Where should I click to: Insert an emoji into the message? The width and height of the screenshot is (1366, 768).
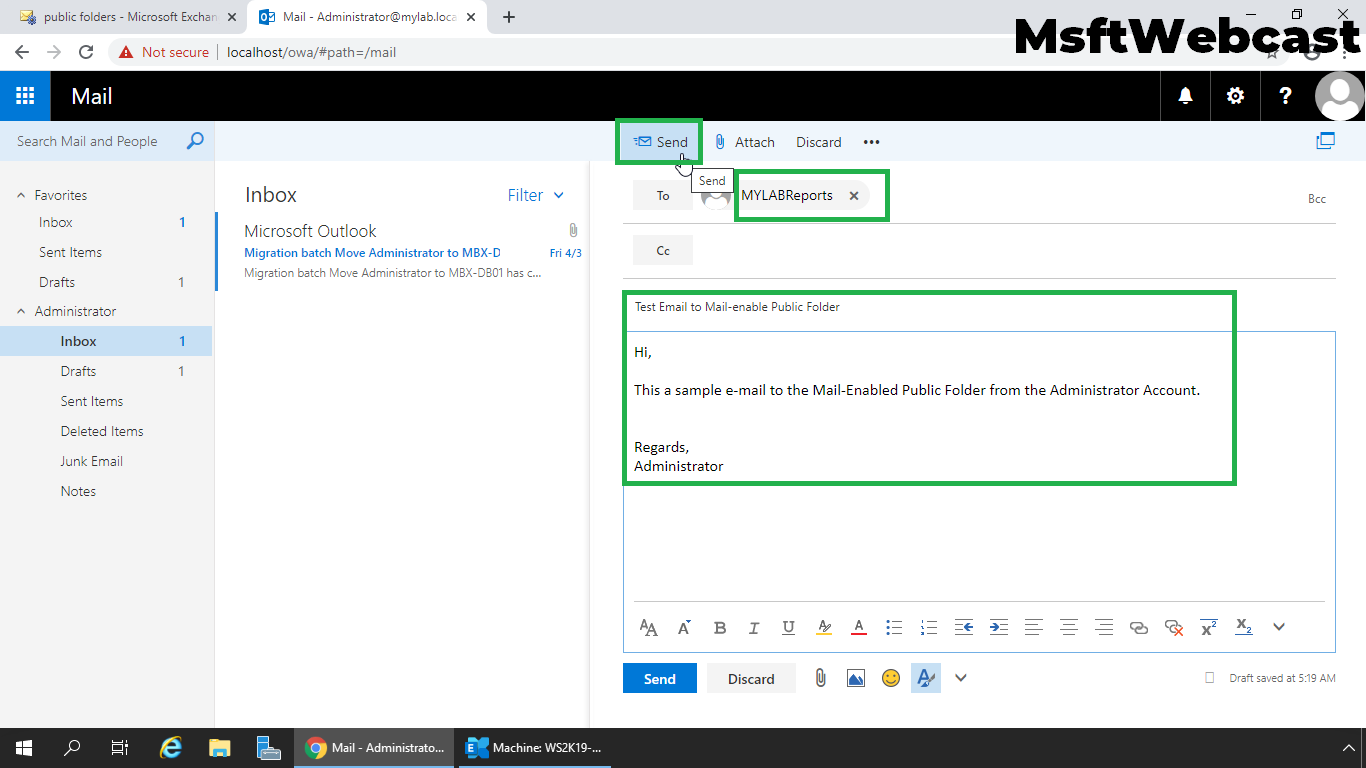tap(891, 678)
